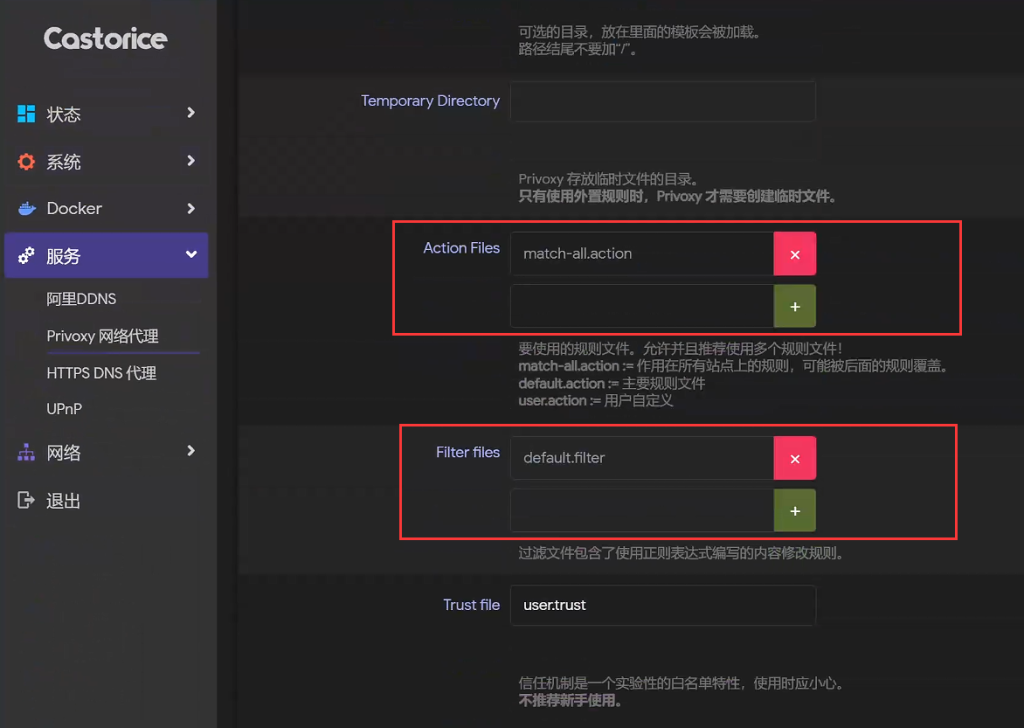Open HTTPS DNS 代理 page
The image size is (1024, 728).
[101, 373]
